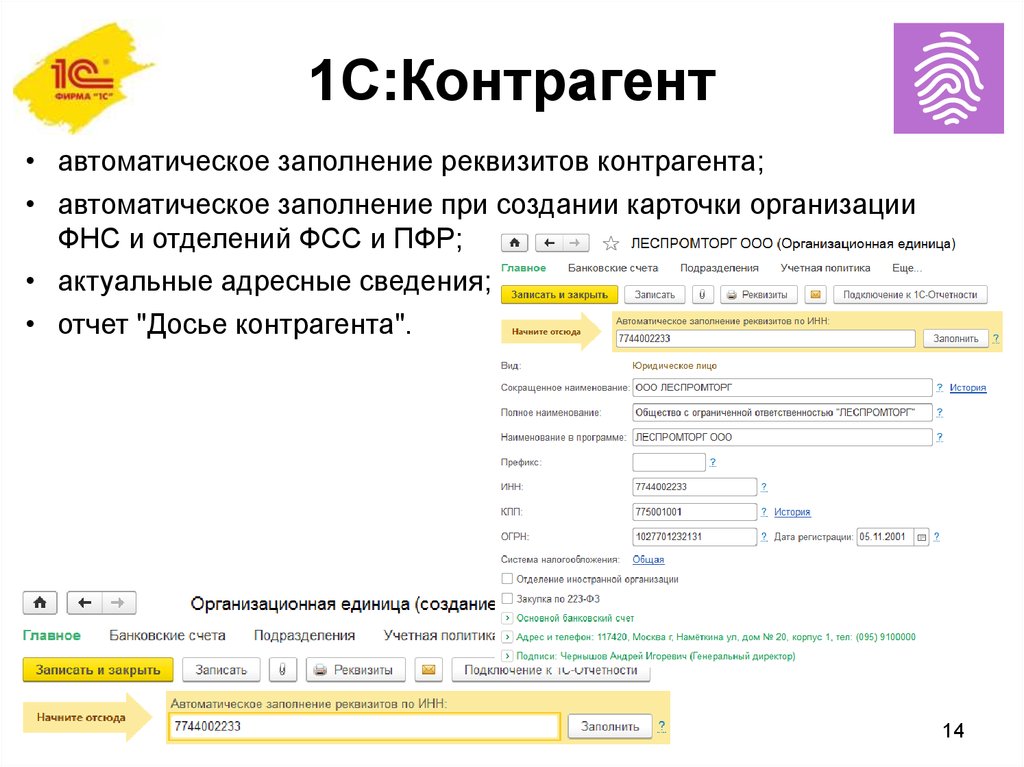Viewport: 1024px width, 767px height.
Task: Focus auto-fill ИНН field in ЛЕСПРОМТОРГ form
Action: (765, 338)
